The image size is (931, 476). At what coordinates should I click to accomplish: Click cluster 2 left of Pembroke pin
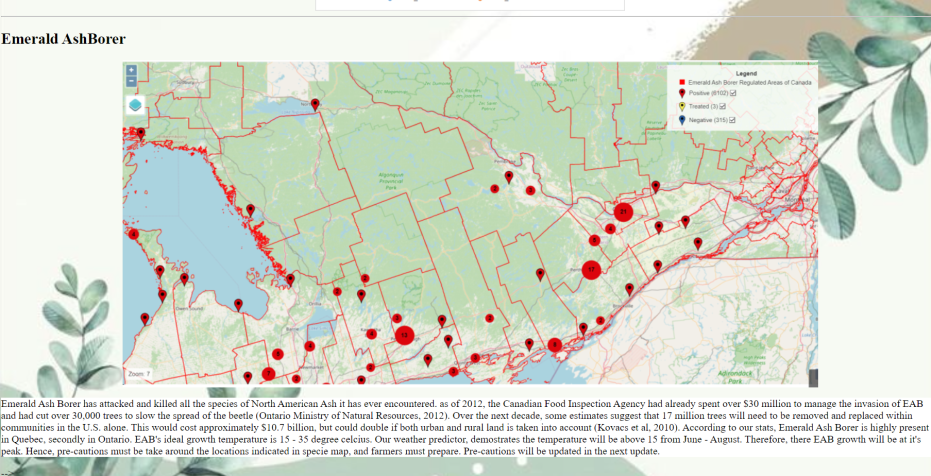click(495, 189)
